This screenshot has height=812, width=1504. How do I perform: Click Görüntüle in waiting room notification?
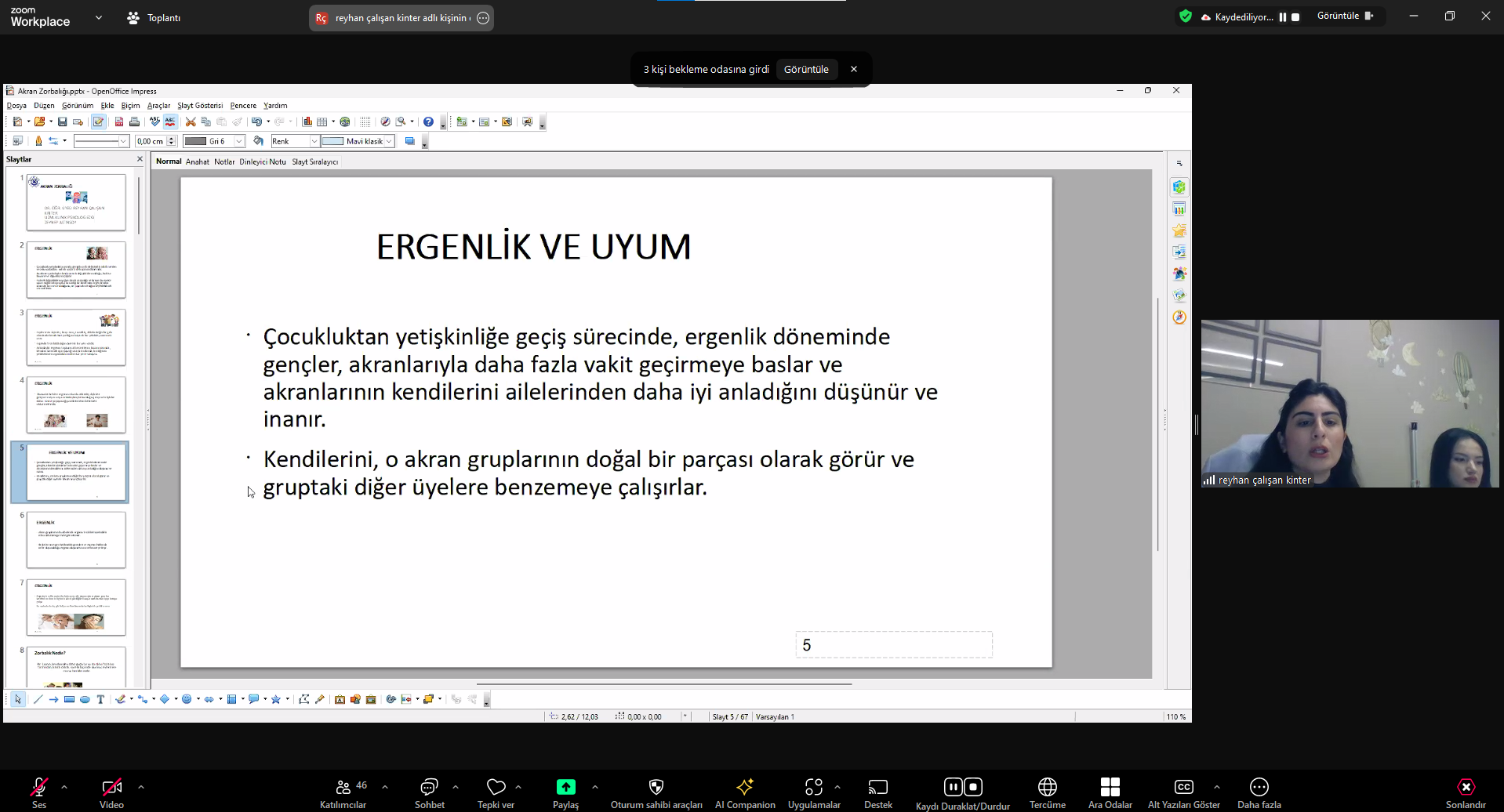(x=806, y=69)
